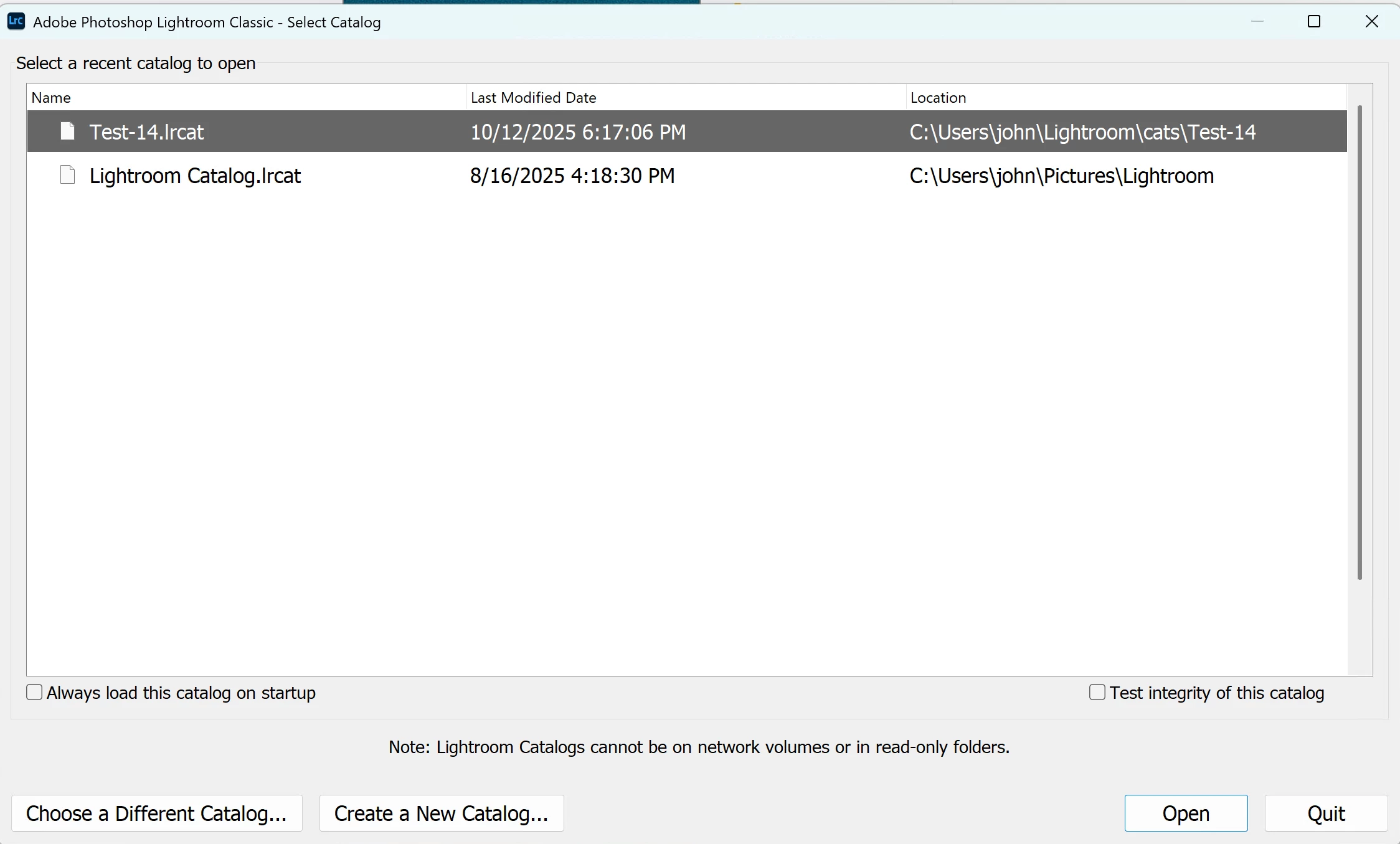The width and height of the screenshot is (1400, 844).
Task: Check Test integrity of this catalog
Action: point(1097,692)
